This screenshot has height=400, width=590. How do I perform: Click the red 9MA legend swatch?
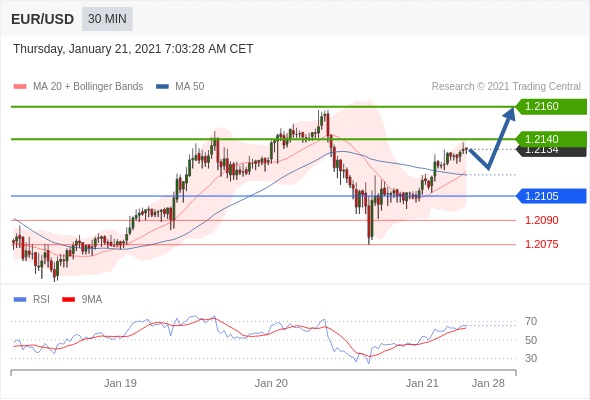68,300
